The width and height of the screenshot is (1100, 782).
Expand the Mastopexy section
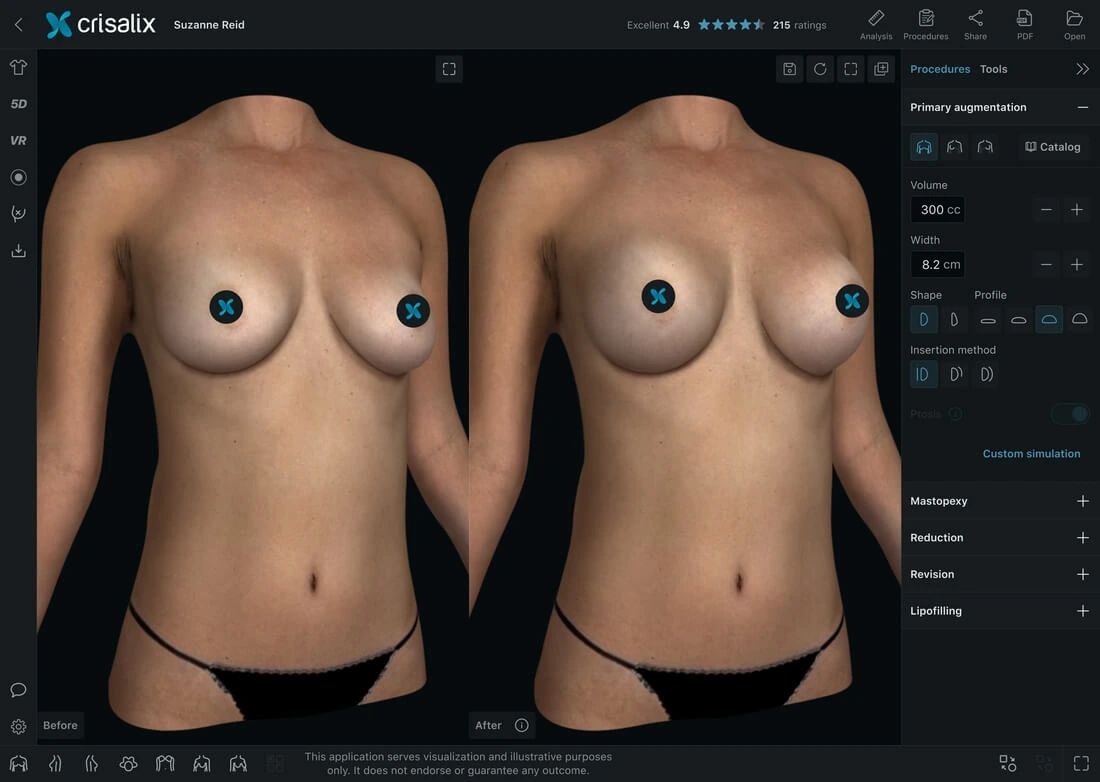click(1082, 500)
